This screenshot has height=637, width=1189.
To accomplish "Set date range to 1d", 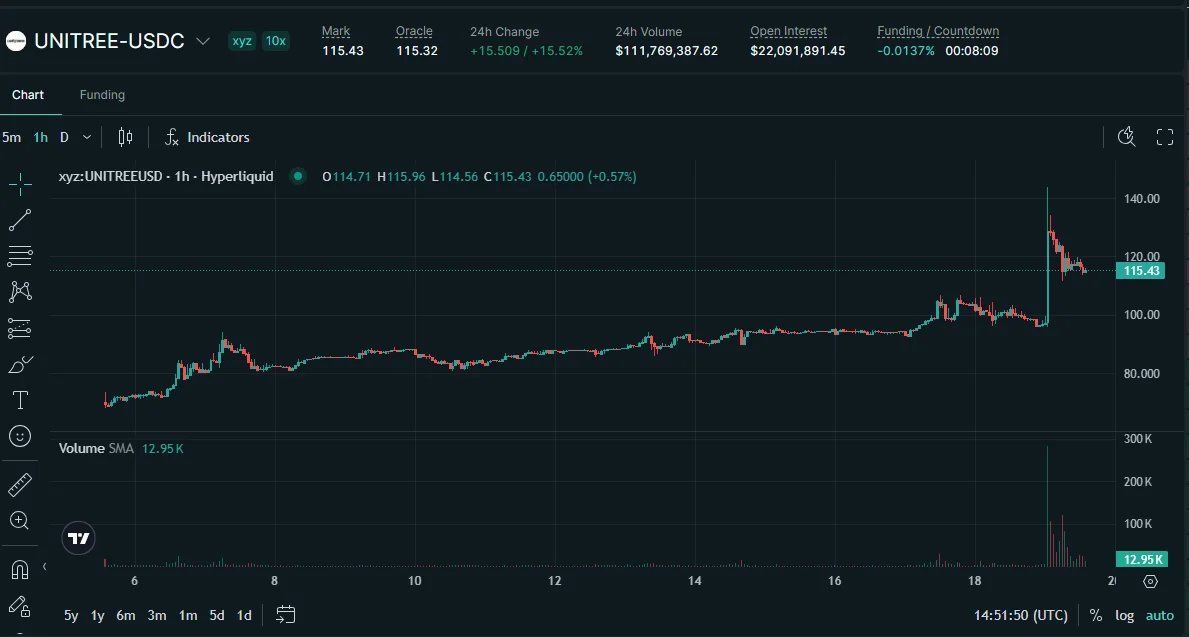I will (244, 615).
